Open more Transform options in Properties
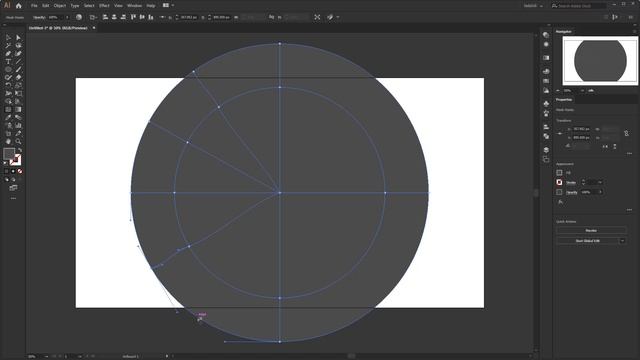Viewport: 640px width, 360px height. point(629,153)
